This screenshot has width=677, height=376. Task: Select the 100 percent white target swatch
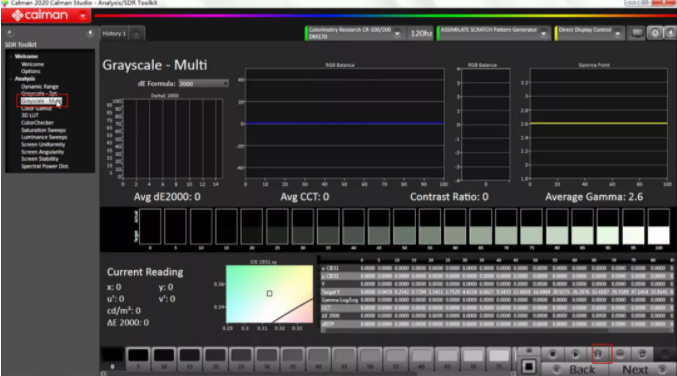point(658,227)
